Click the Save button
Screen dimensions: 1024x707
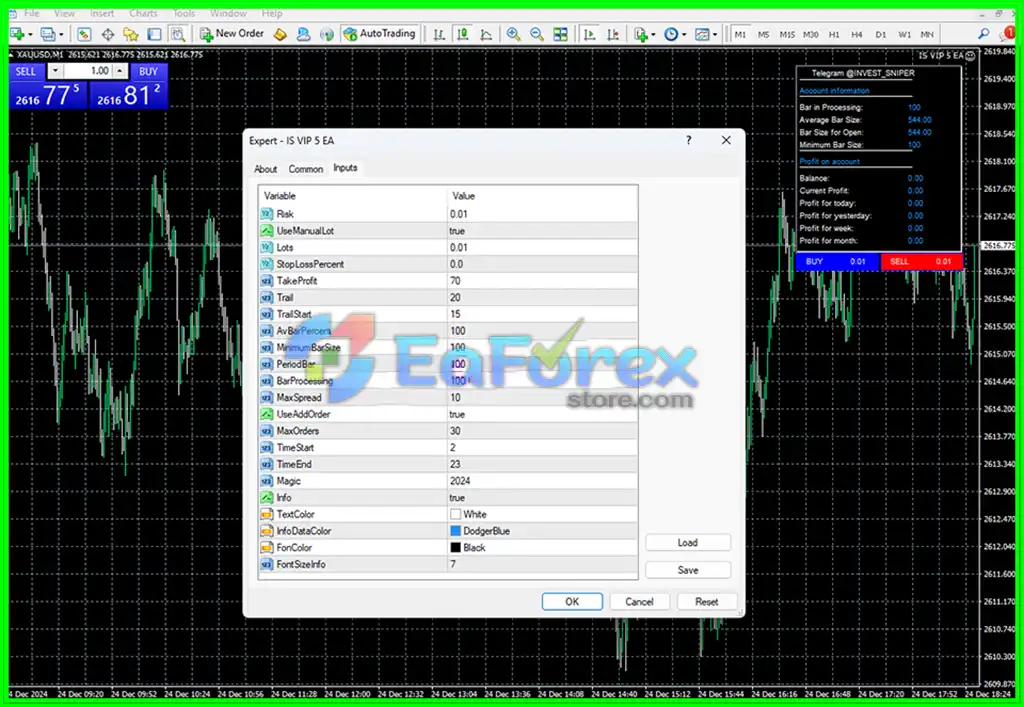click(688, 570)
